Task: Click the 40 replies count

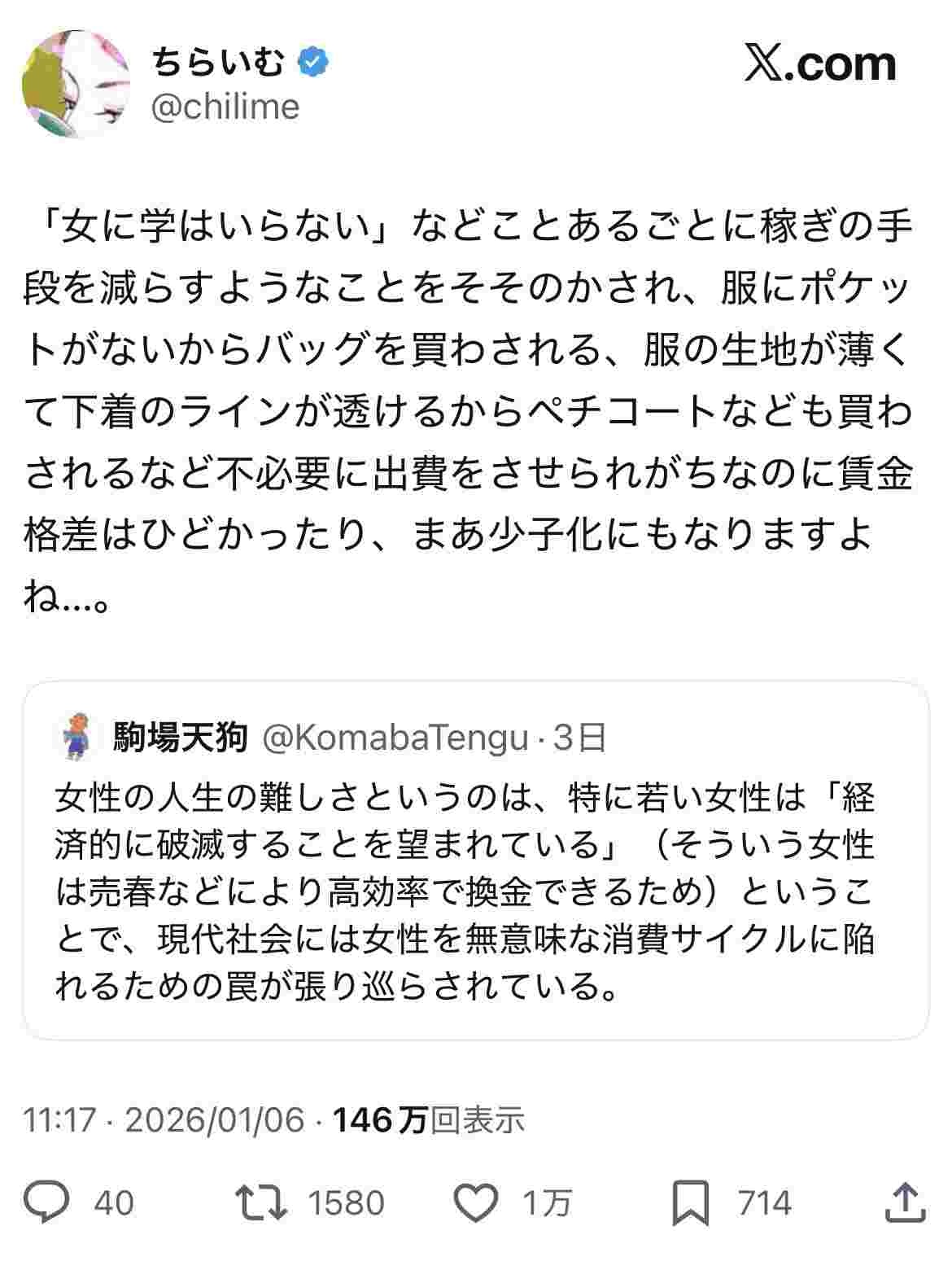Action: click(114, 1202)
